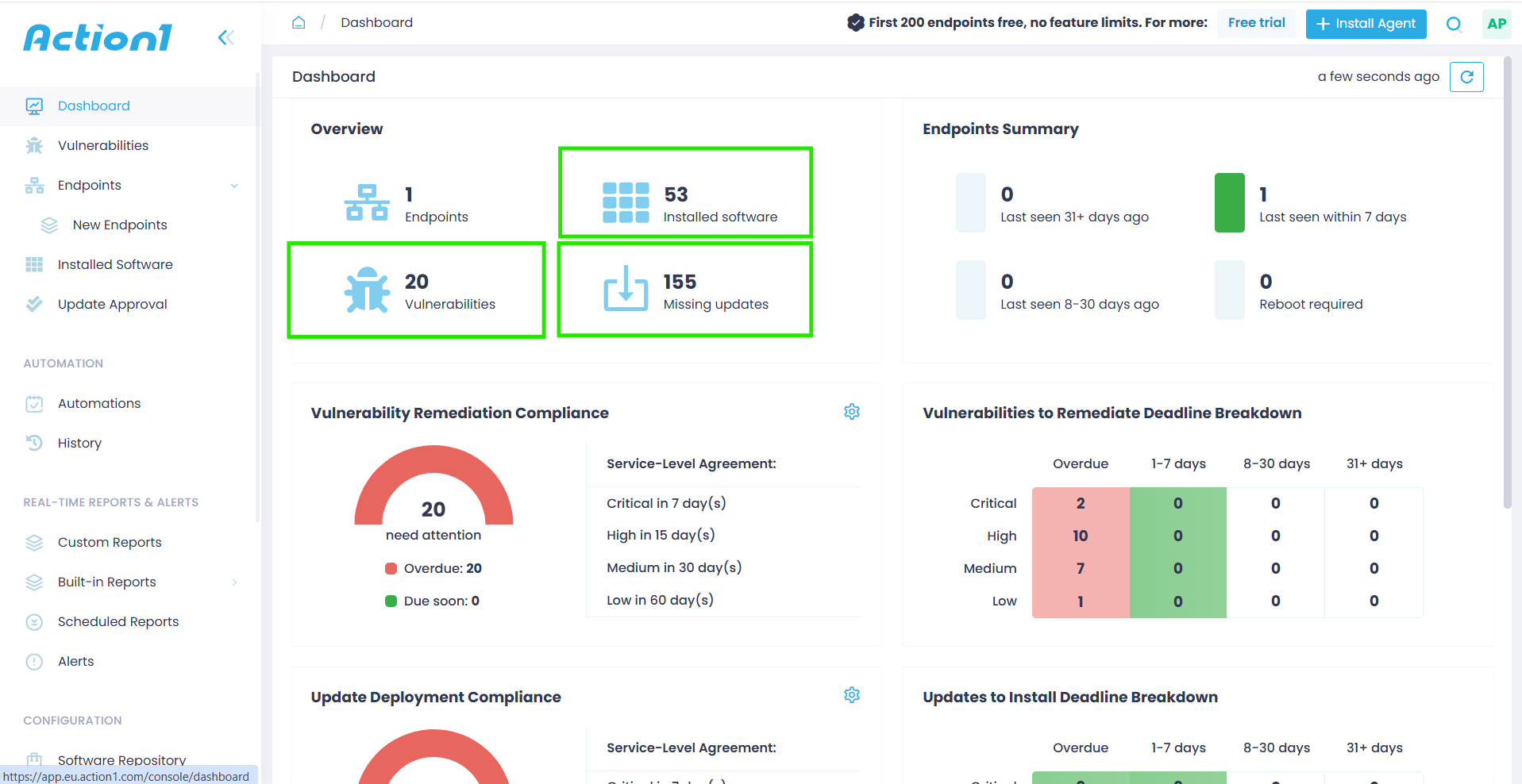Collapse the sidebar with the double chevron
Image resolution: width=1522 pixels, height=784 pixels.
(x=225, y=37)
